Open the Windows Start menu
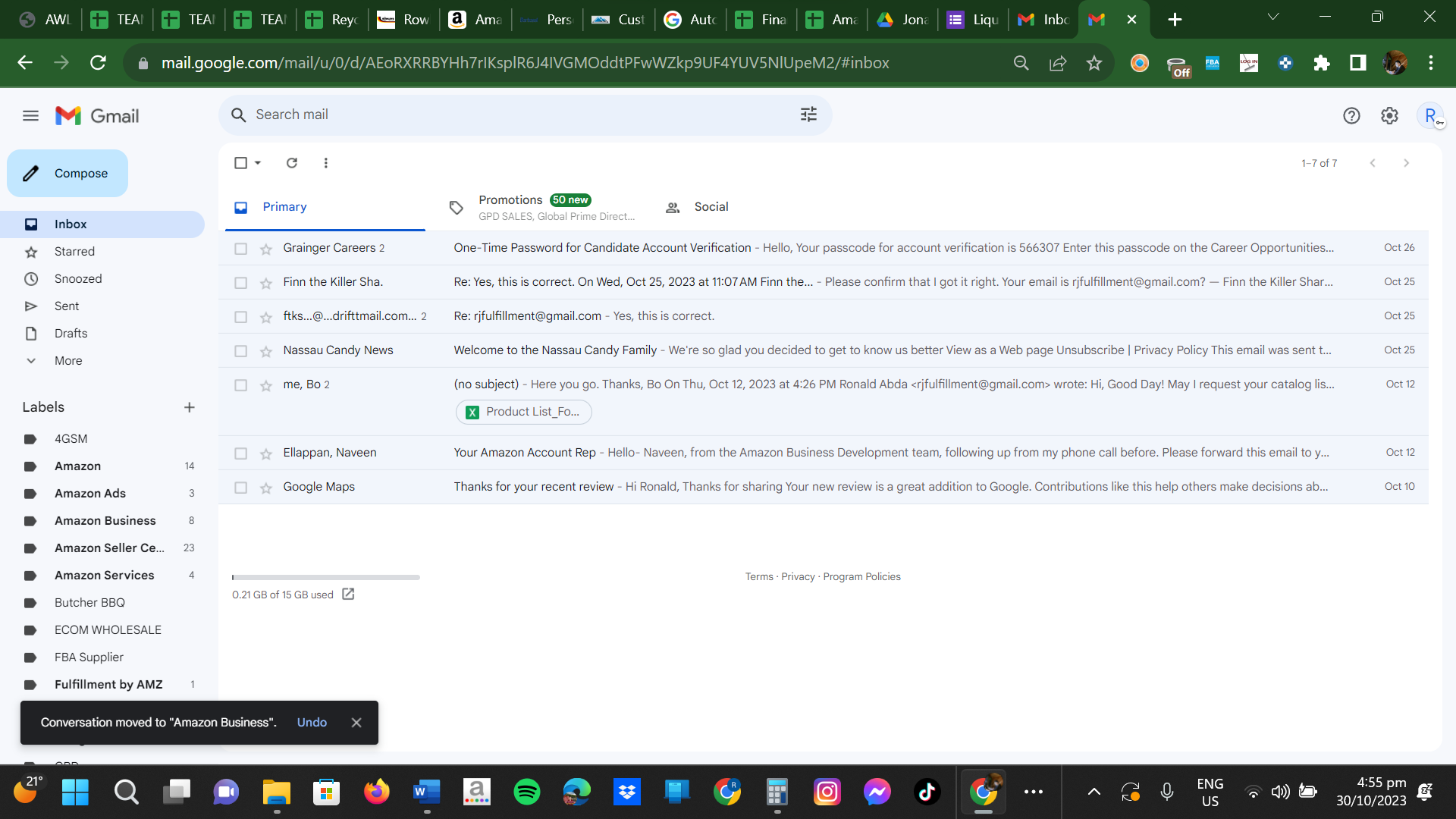The height and width of the screenshot is (819, 1456). point(75,792)
